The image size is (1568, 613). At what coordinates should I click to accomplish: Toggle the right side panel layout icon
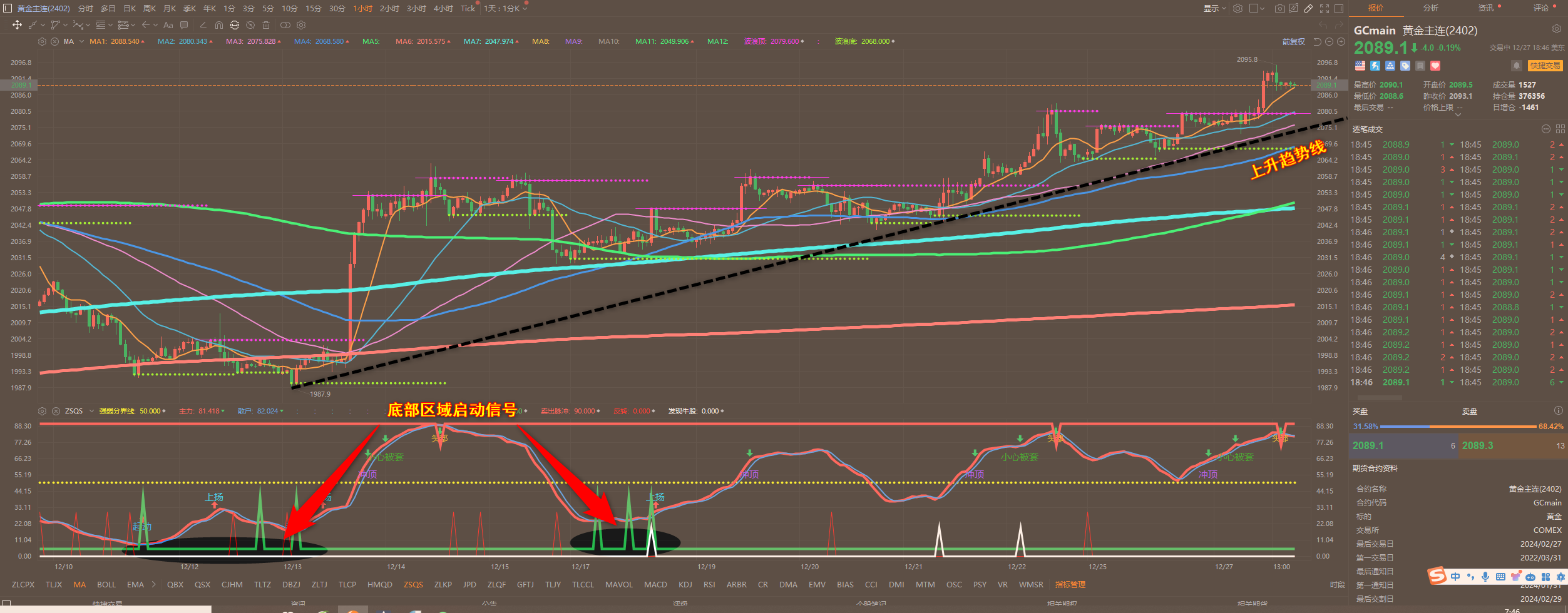tap(1339, 9)
